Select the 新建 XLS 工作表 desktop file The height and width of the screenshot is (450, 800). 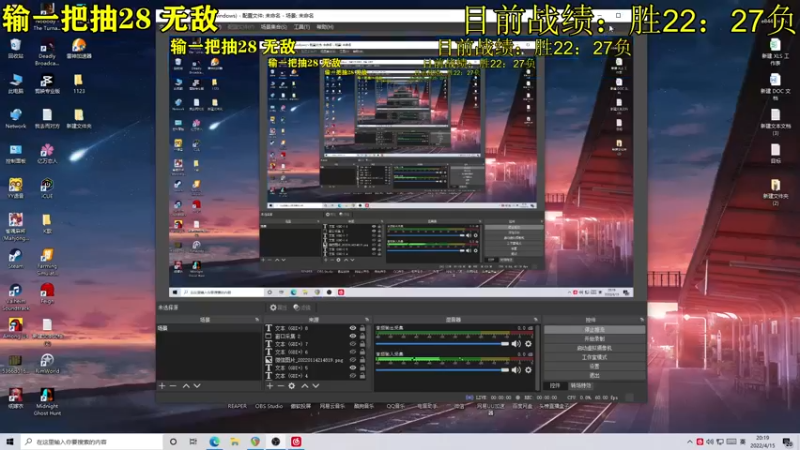775,51
